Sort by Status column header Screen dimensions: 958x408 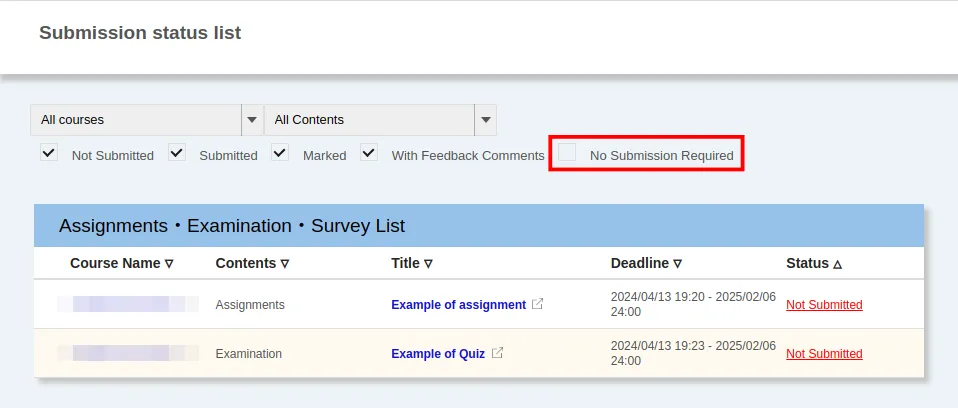[814, 263]
